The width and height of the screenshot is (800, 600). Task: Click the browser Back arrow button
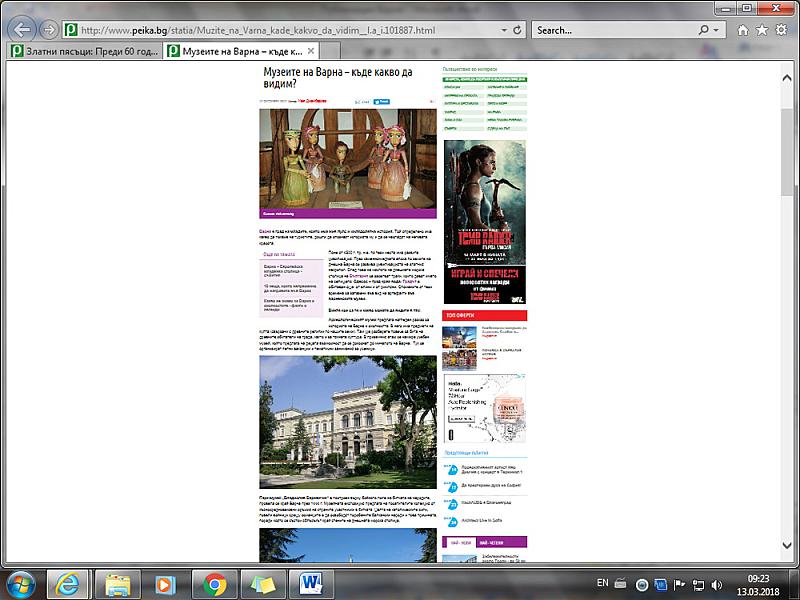point(22,29)
